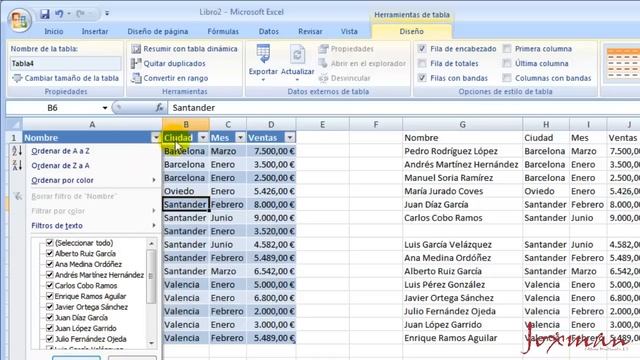Select the cell 9.000,00 € in Ventas

[x=271, y=218]
